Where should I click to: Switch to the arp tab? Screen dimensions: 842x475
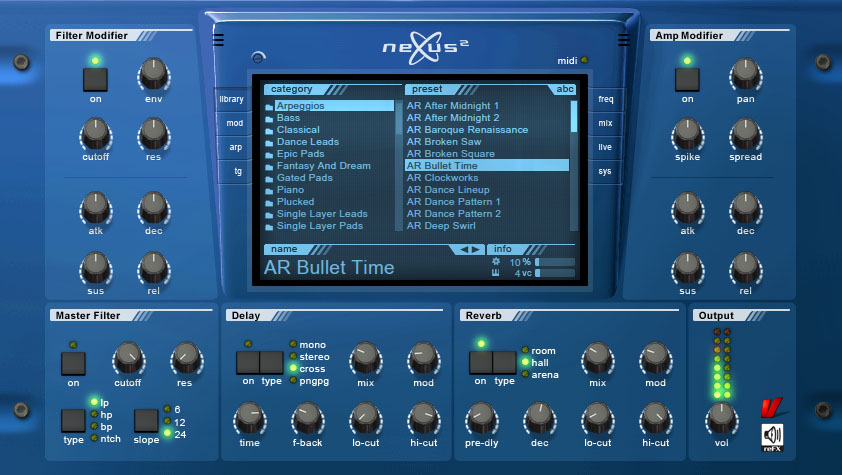(234, 148)
